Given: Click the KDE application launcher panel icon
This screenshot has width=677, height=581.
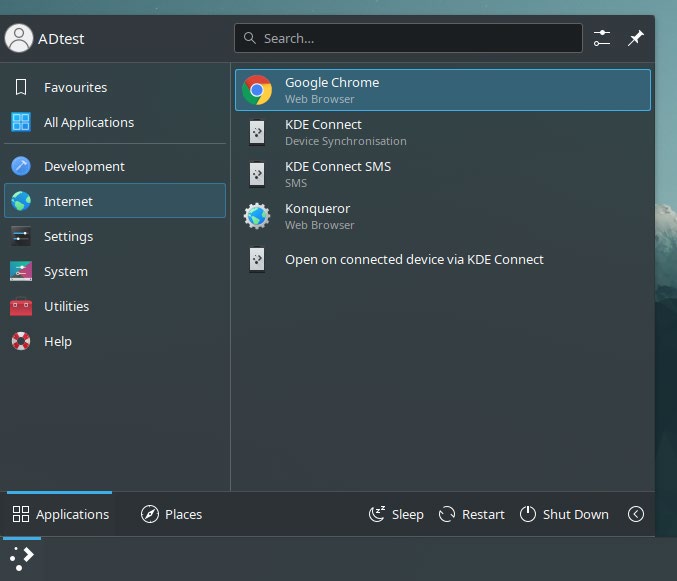Looking at the screenshot, I should click(x=22, y=559).
